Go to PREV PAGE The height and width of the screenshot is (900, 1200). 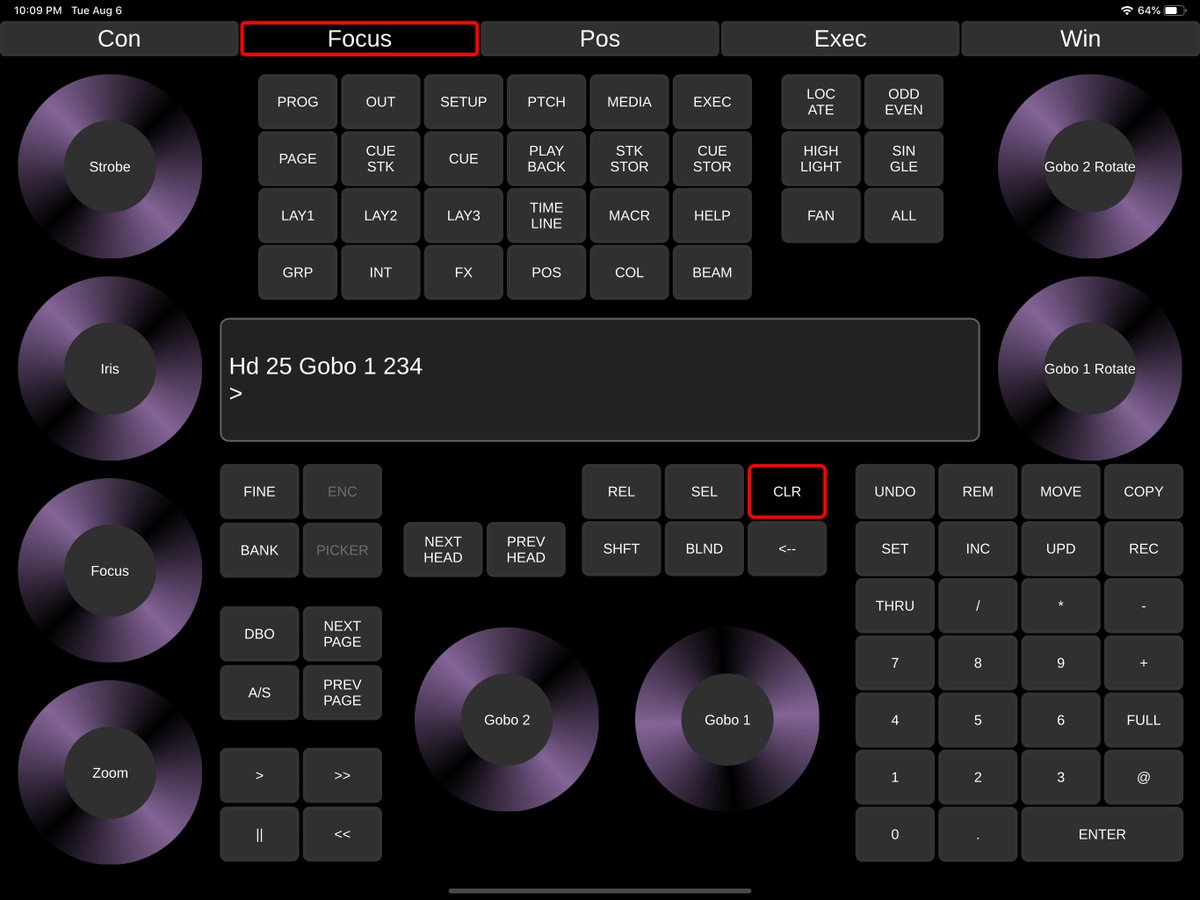(x=342, y=693)
